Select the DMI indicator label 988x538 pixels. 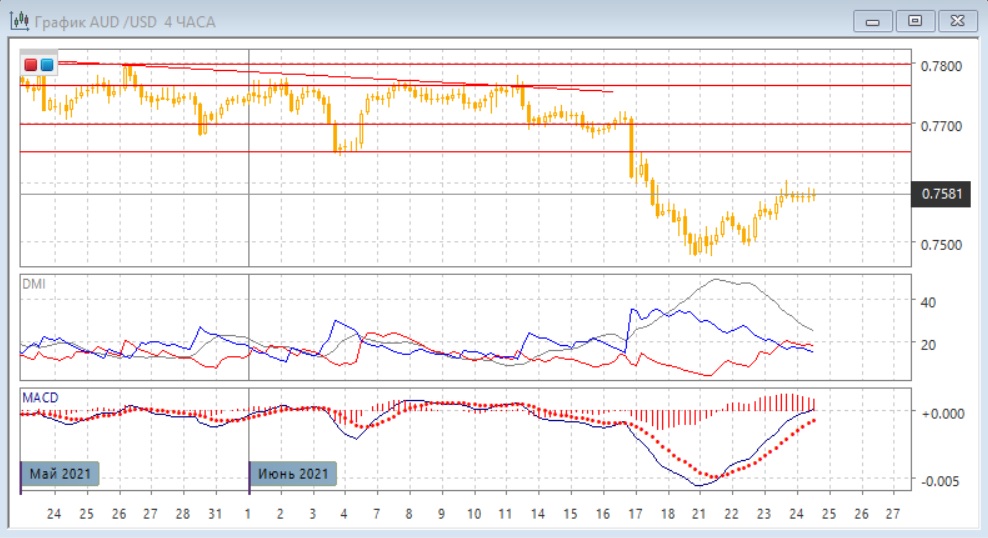(x=33, y=284)
